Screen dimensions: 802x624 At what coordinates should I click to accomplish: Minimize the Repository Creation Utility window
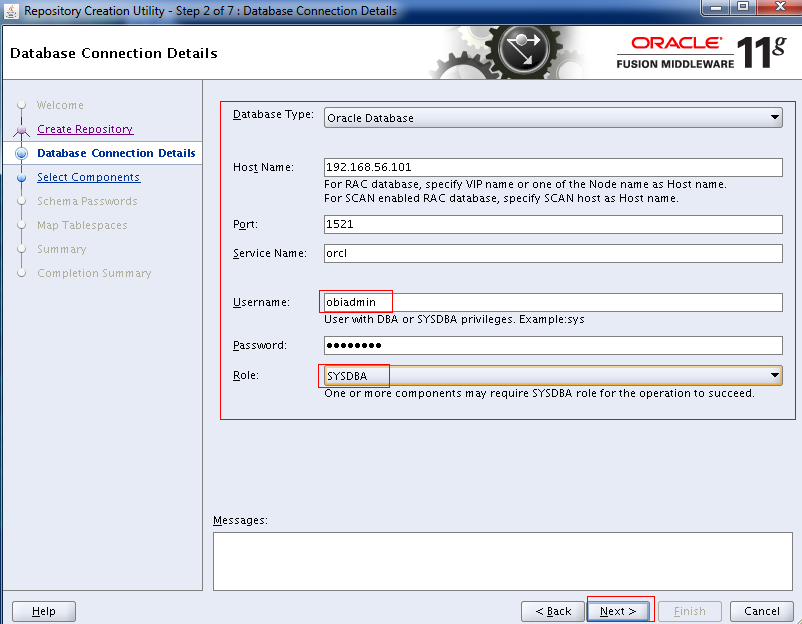[x=717, y=7]
